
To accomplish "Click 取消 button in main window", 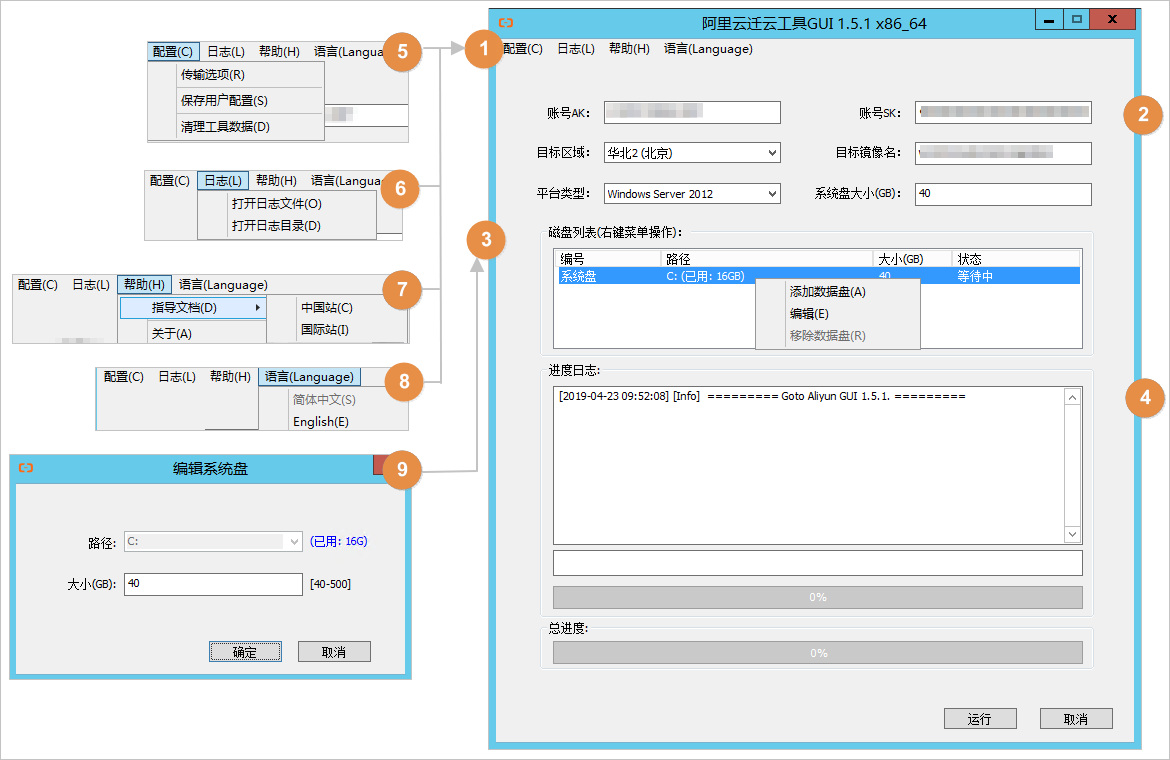I will pyautogui.click(x=1076, y=718).
